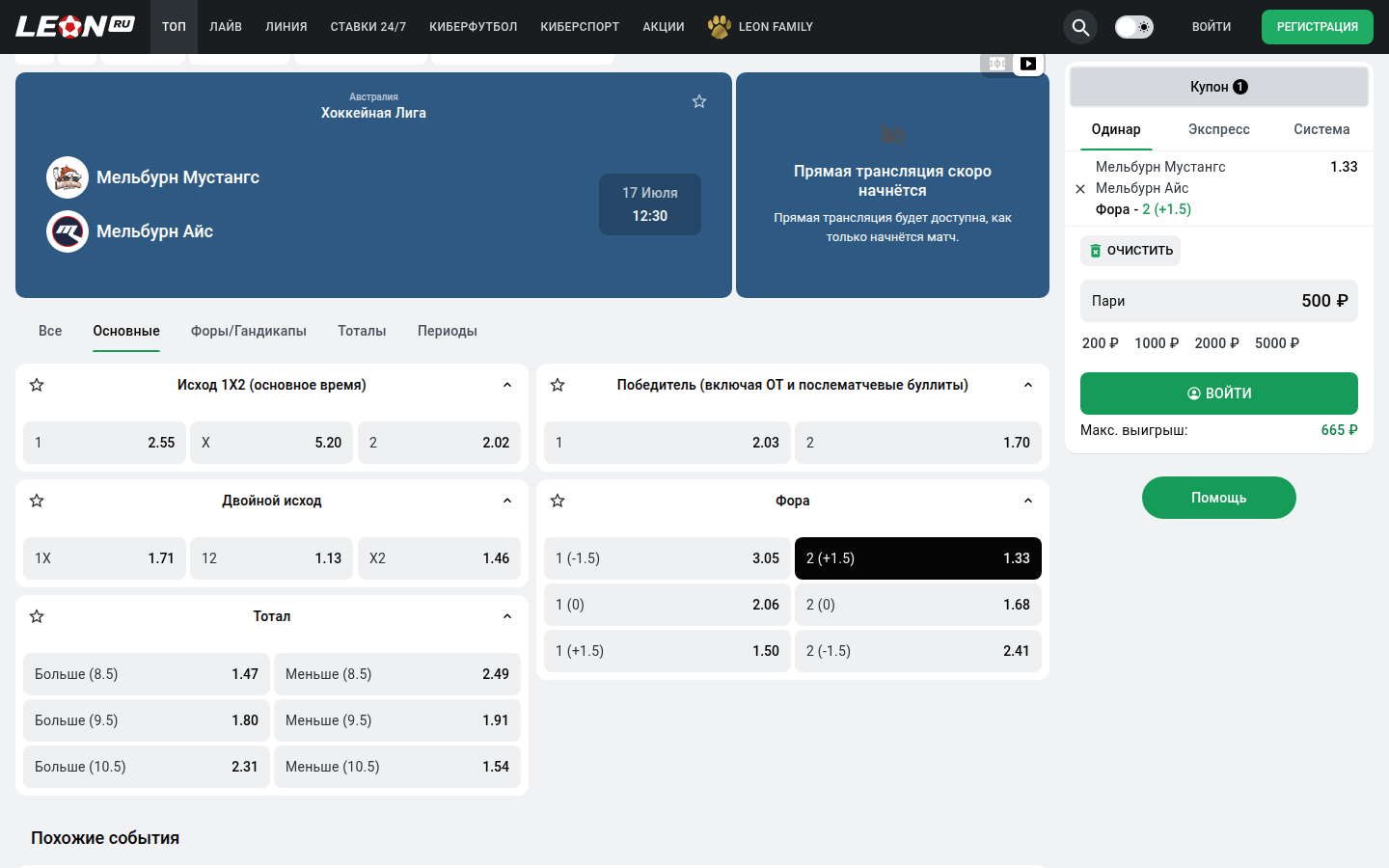The image size is (1389, 868).
Task: Click the Мельбурн Мустангс team logo
Action: 68,177
